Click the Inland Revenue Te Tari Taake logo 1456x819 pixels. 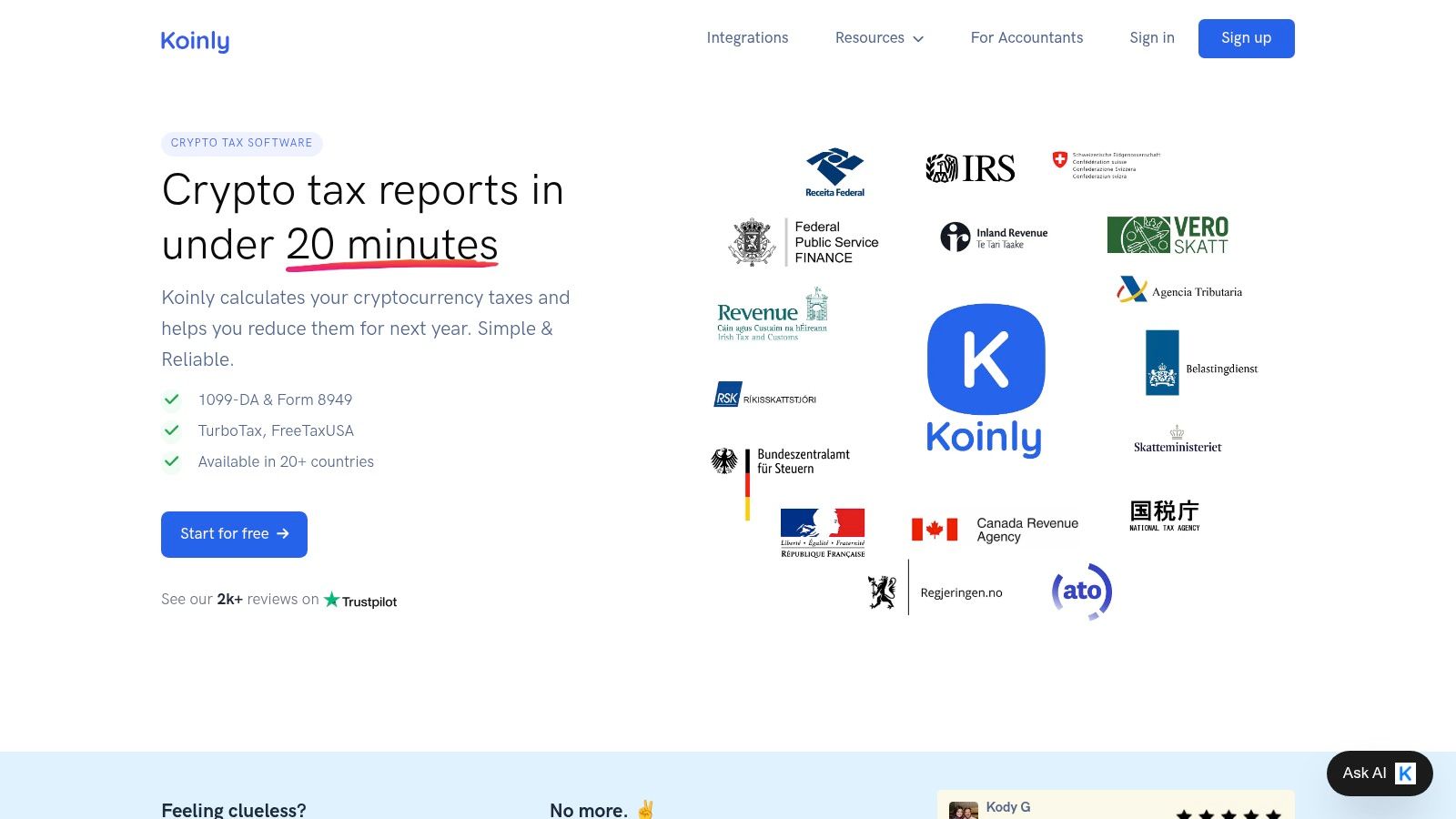click(x=994, y=238)
